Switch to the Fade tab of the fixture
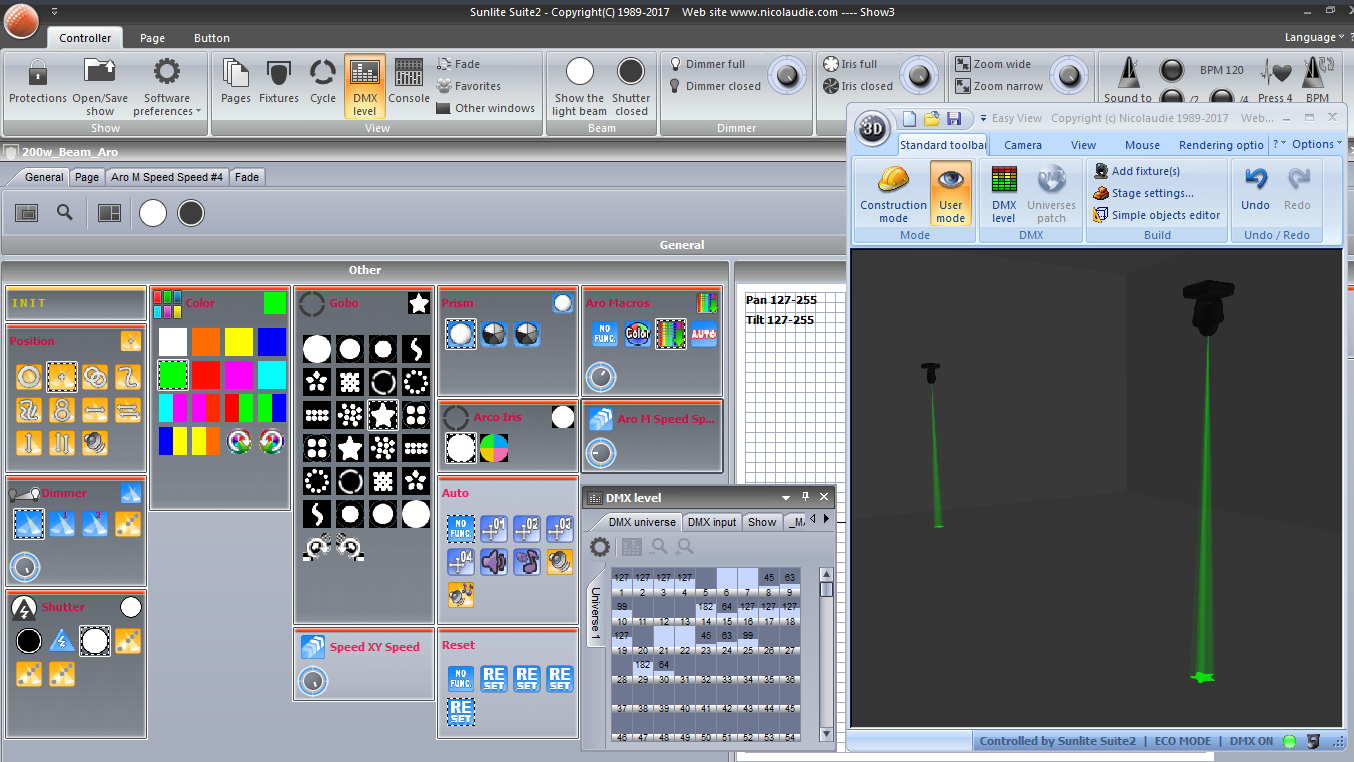Image resolution: width=1354 pixels, height=762 pixels. point(247,177)
